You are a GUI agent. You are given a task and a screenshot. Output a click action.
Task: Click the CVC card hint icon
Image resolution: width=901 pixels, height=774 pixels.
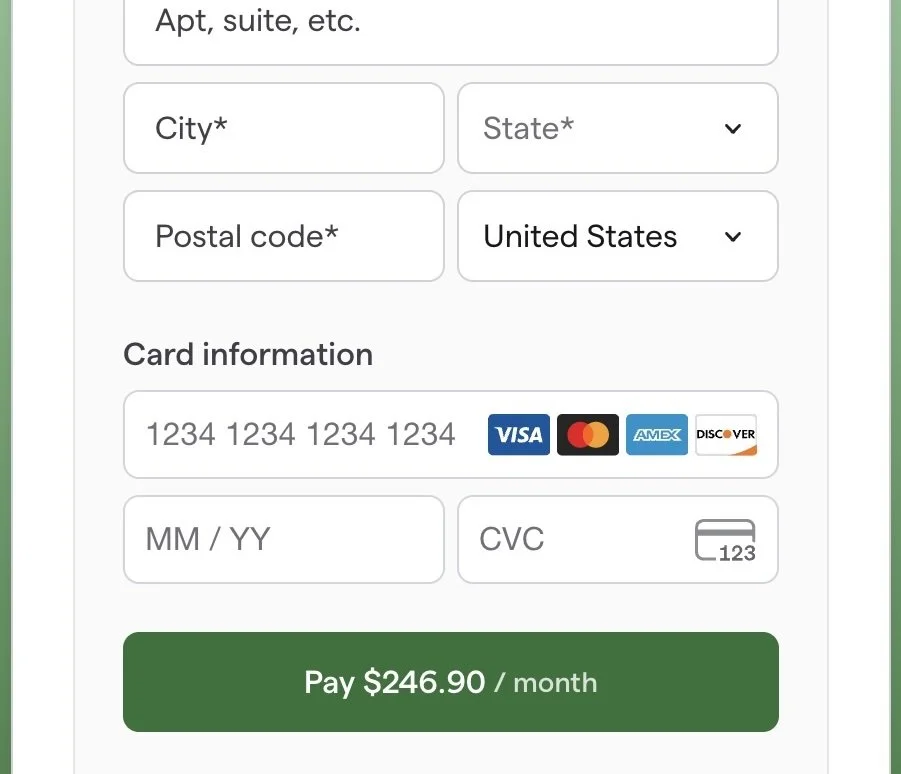click(x=725, y=540)
